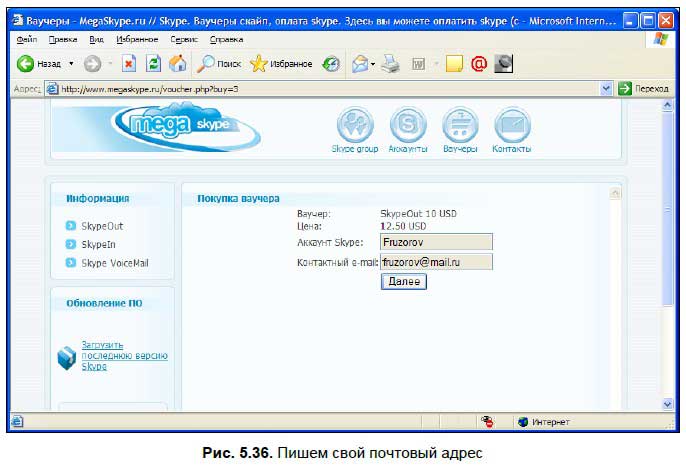Expand the Mail button dropdown arrow

[371, 64]
